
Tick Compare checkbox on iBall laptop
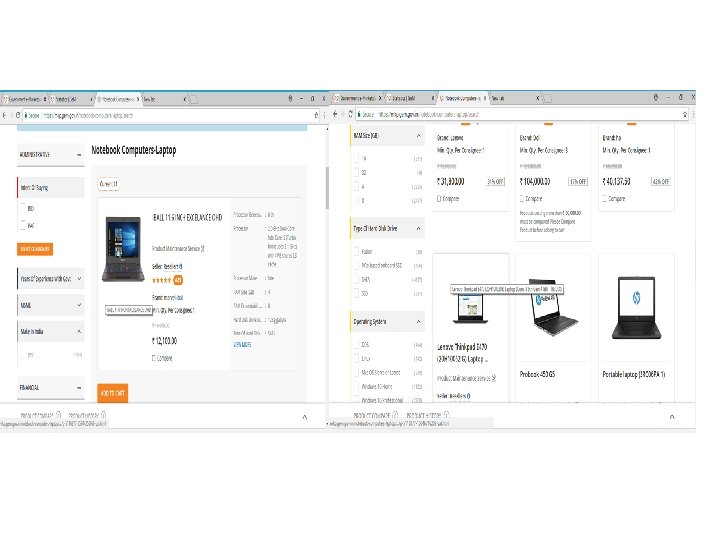click(154, 358)
